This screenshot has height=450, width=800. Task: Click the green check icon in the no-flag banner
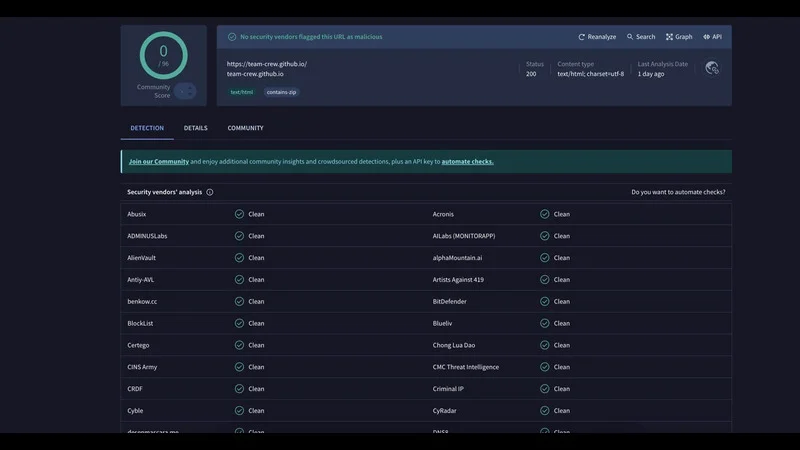(232, 37)
